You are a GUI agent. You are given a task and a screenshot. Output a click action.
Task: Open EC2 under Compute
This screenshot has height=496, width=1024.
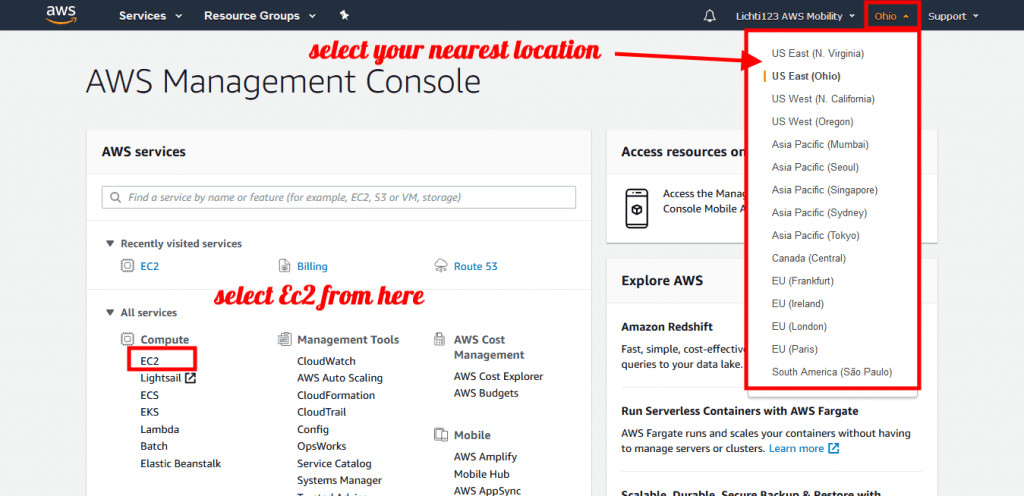coord(150,361)
